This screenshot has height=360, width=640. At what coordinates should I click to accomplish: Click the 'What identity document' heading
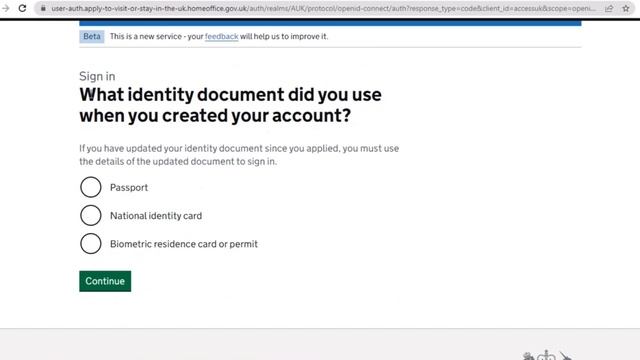(x=230, y=105)
